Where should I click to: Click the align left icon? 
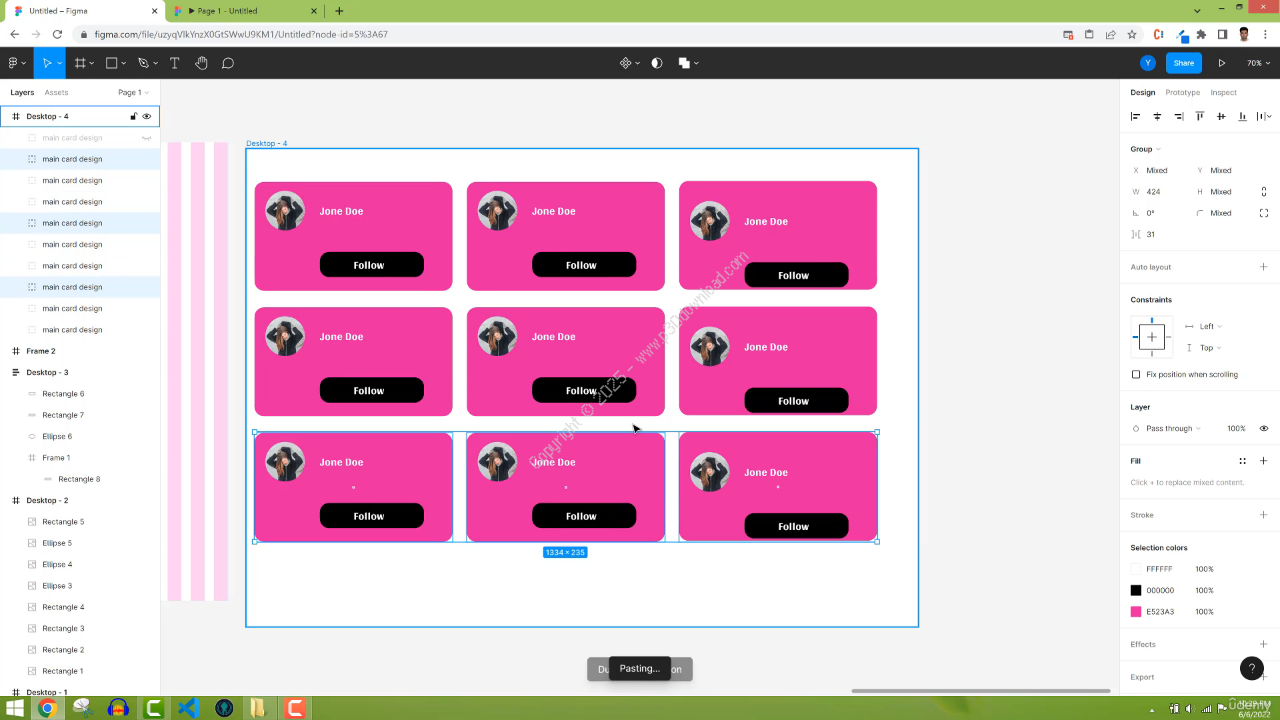pyautogui.click(x=1136, y=117)
